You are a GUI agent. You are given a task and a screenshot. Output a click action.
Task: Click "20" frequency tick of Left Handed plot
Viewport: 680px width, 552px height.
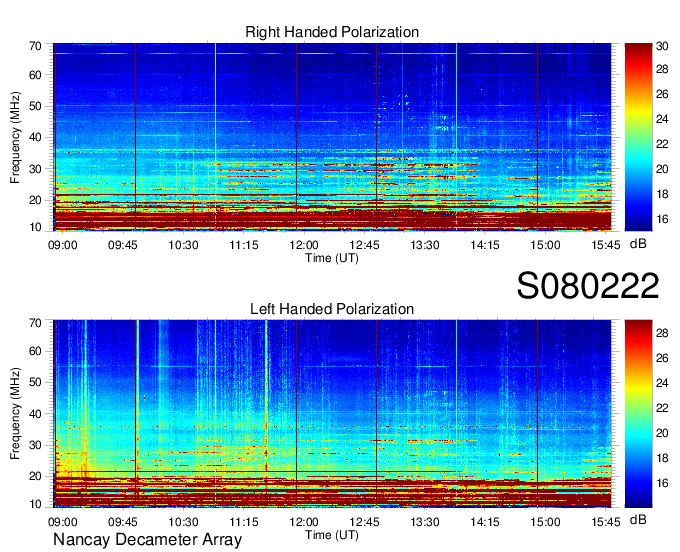[35, 476]
